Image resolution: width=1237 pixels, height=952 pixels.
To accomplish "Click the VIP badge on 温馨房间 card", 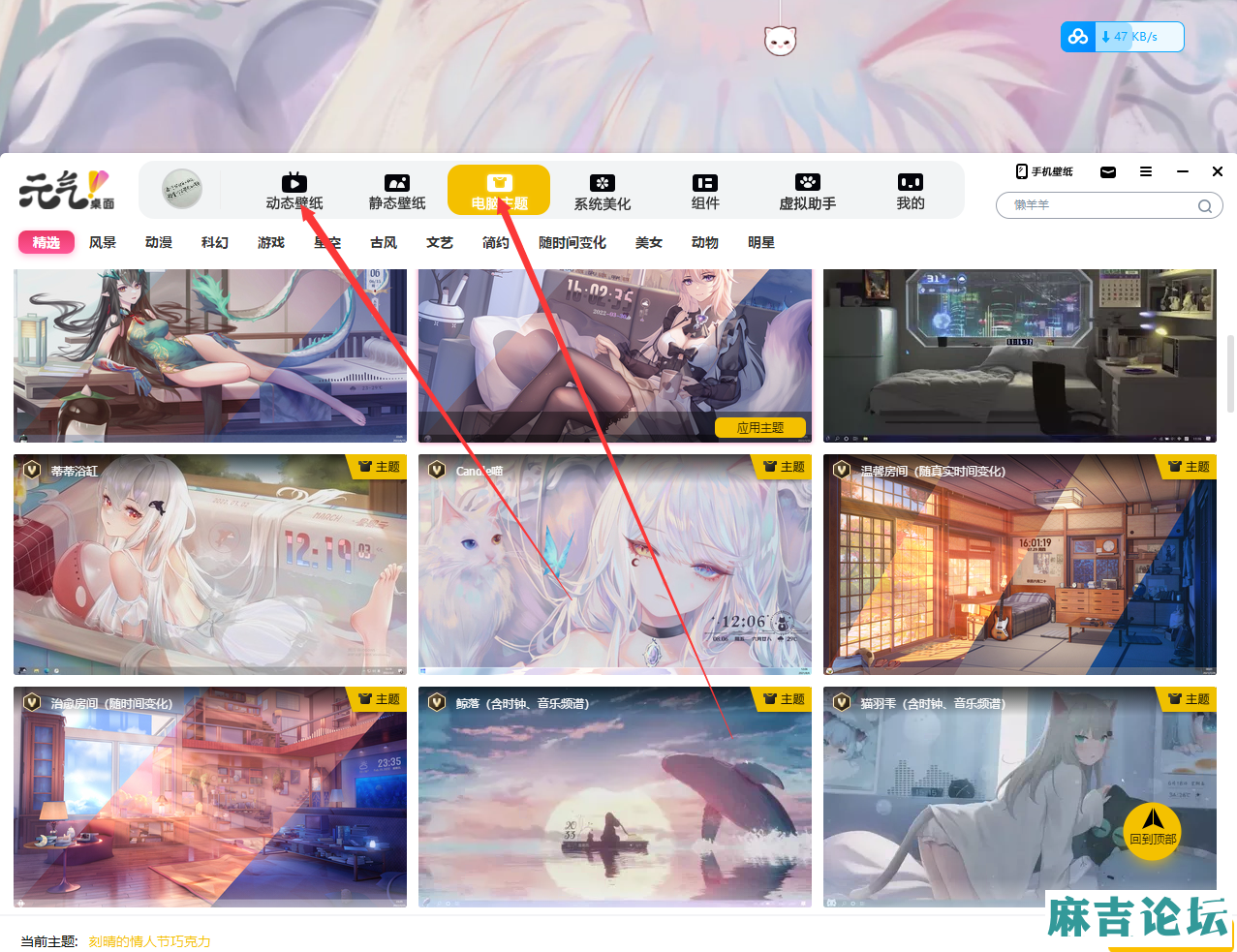I will click(x=841, y=470).
